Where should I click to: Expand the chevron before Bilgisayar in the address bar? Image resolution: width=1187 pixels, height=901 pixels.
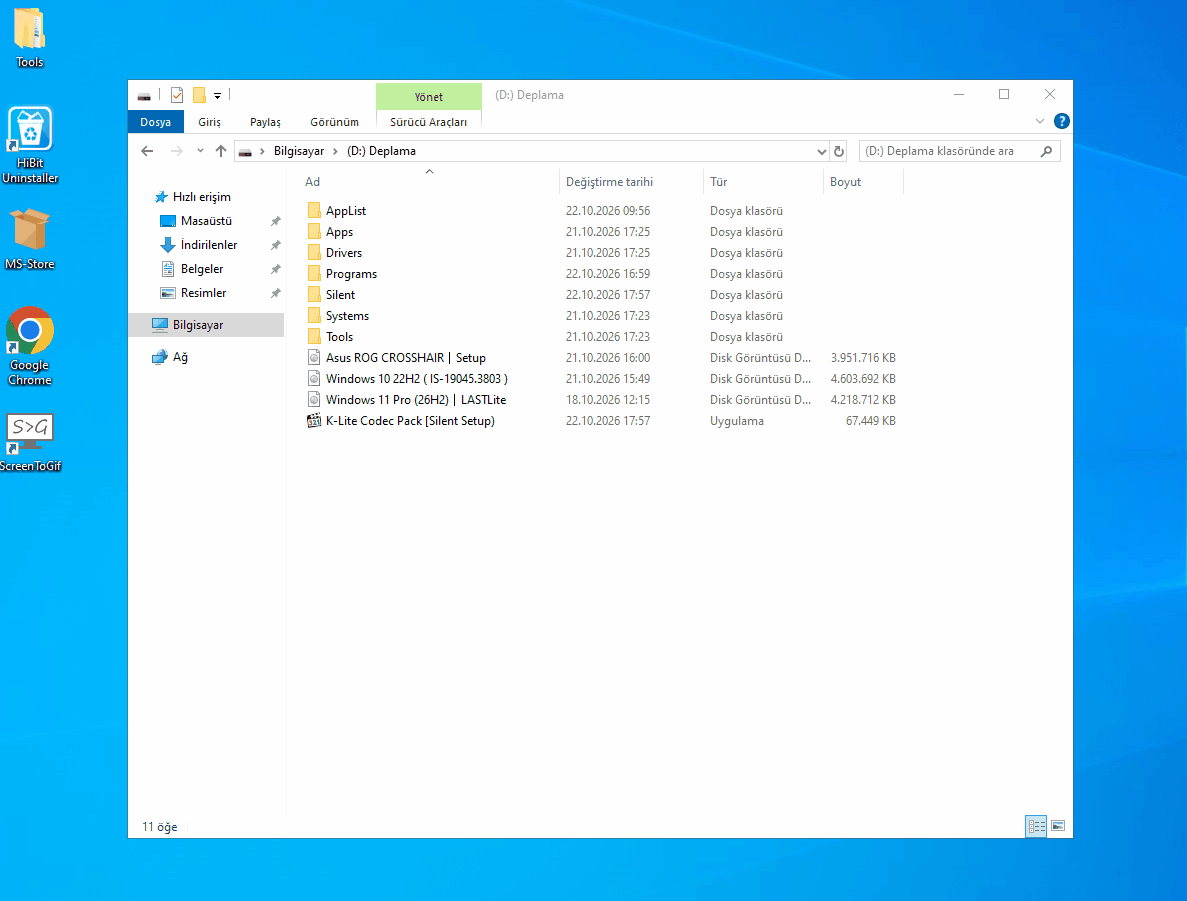262,151
